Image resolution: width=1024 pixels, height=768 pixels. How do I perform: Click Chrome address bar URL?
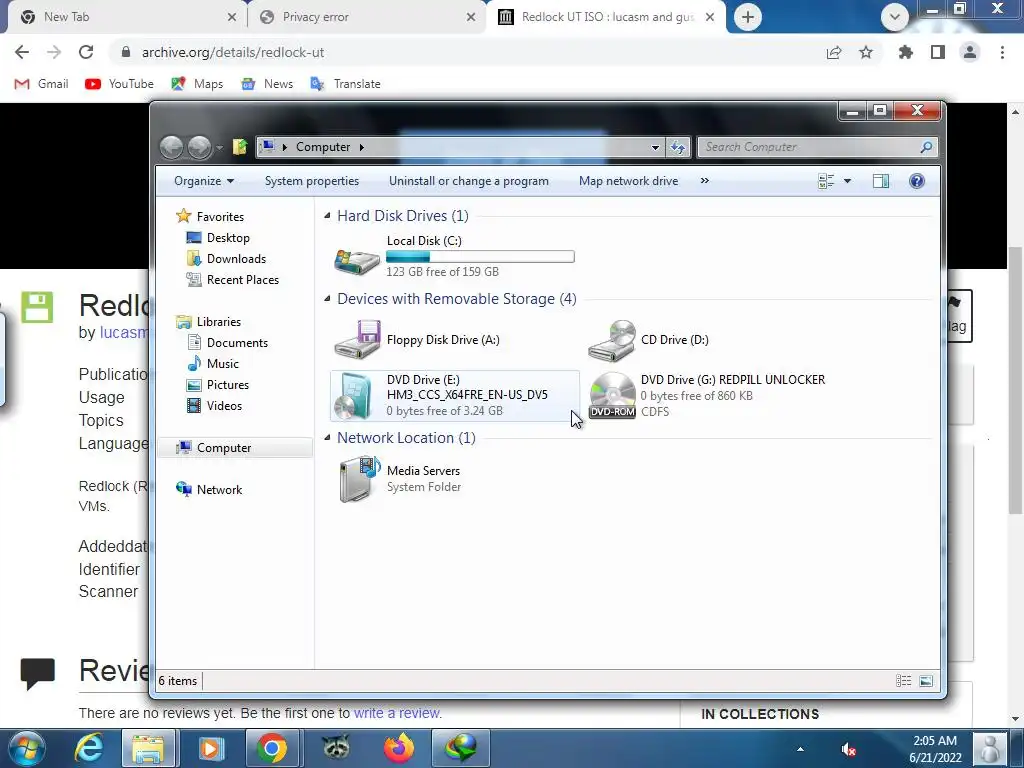(233, 52)
